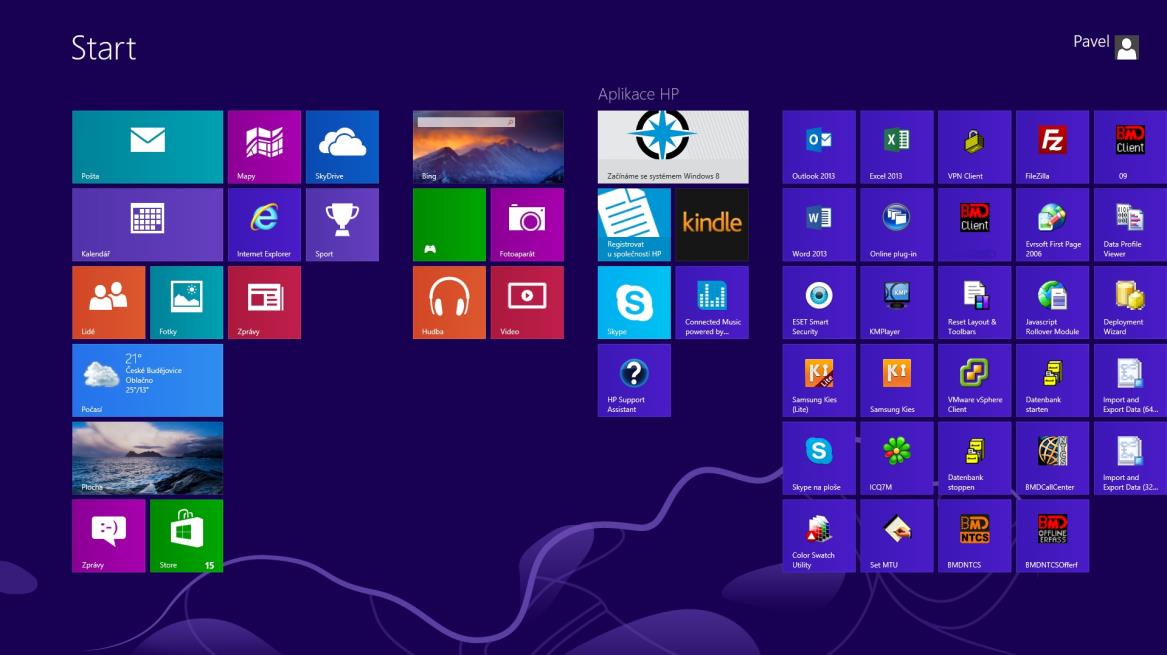
Task: Open Datenbank stoppen tile
Action: (x=974, y=458)
